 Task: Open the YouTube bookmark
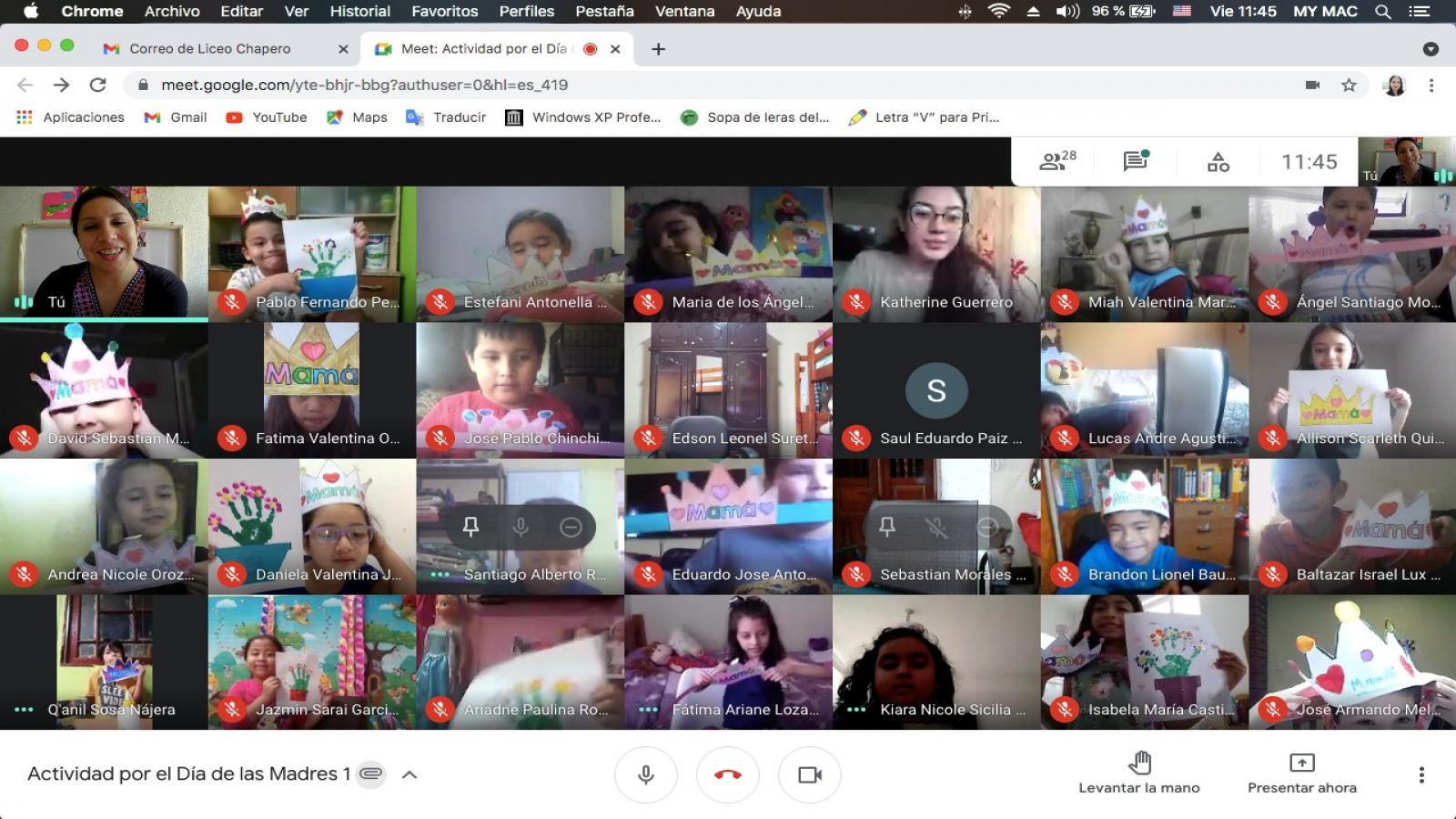267,117
